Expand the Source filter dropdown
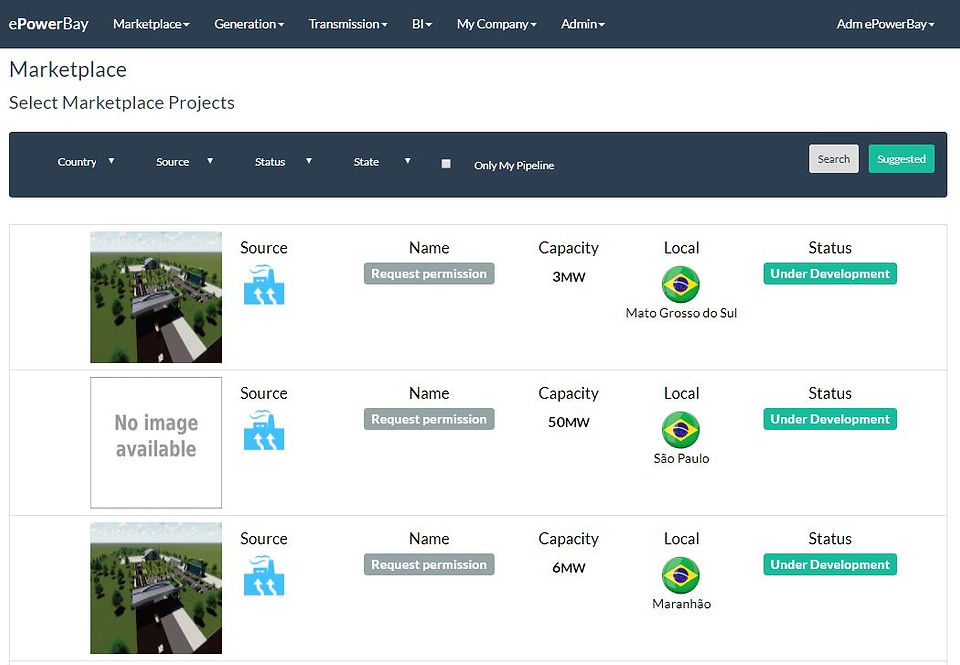Screen dimensions: 960x665 pos(184,162)
